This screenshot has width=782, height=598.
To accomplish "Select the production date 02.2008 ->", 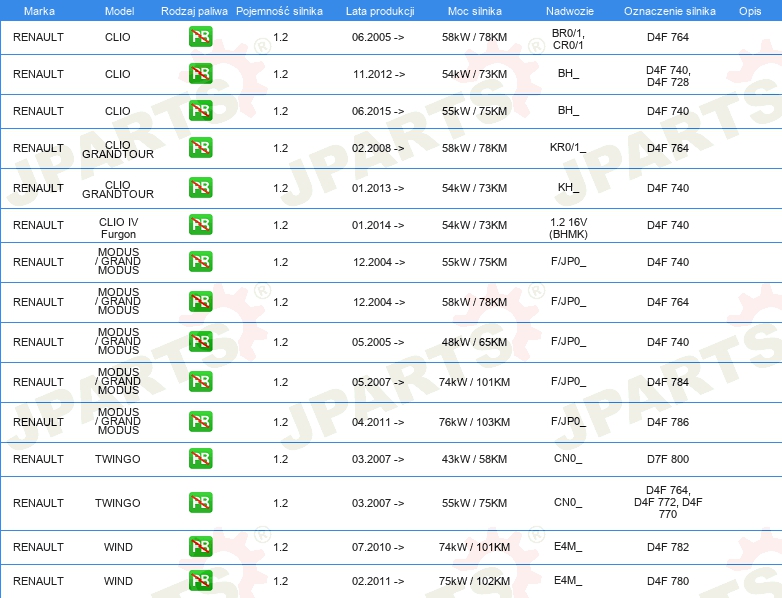I will pos(378,148).
